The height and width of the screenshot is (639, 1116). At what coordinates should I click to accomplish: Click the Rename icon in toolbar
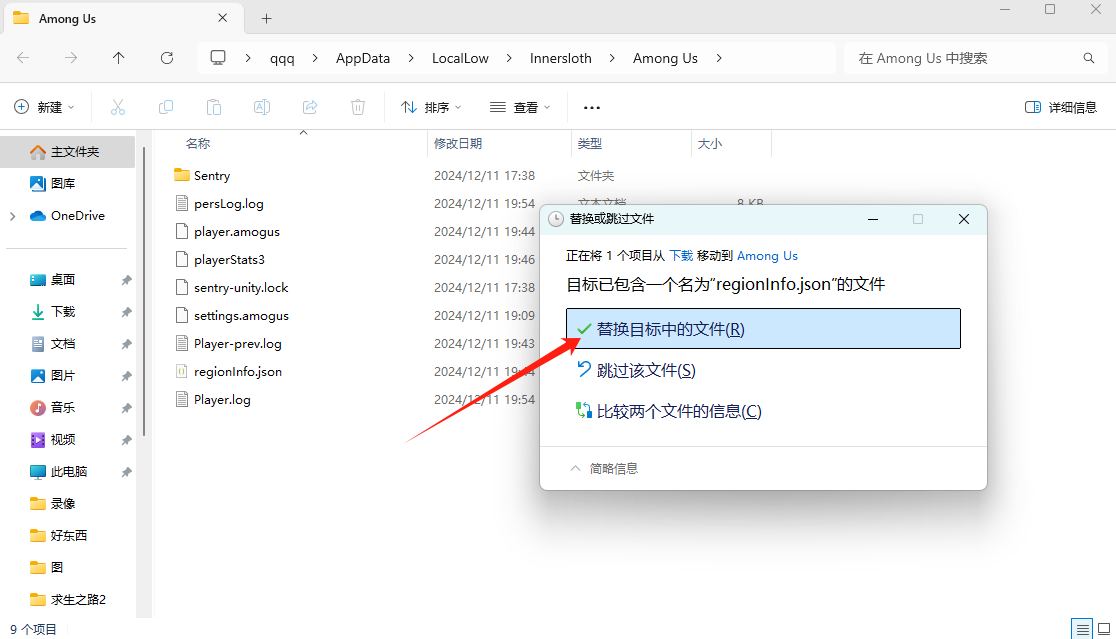262,107
